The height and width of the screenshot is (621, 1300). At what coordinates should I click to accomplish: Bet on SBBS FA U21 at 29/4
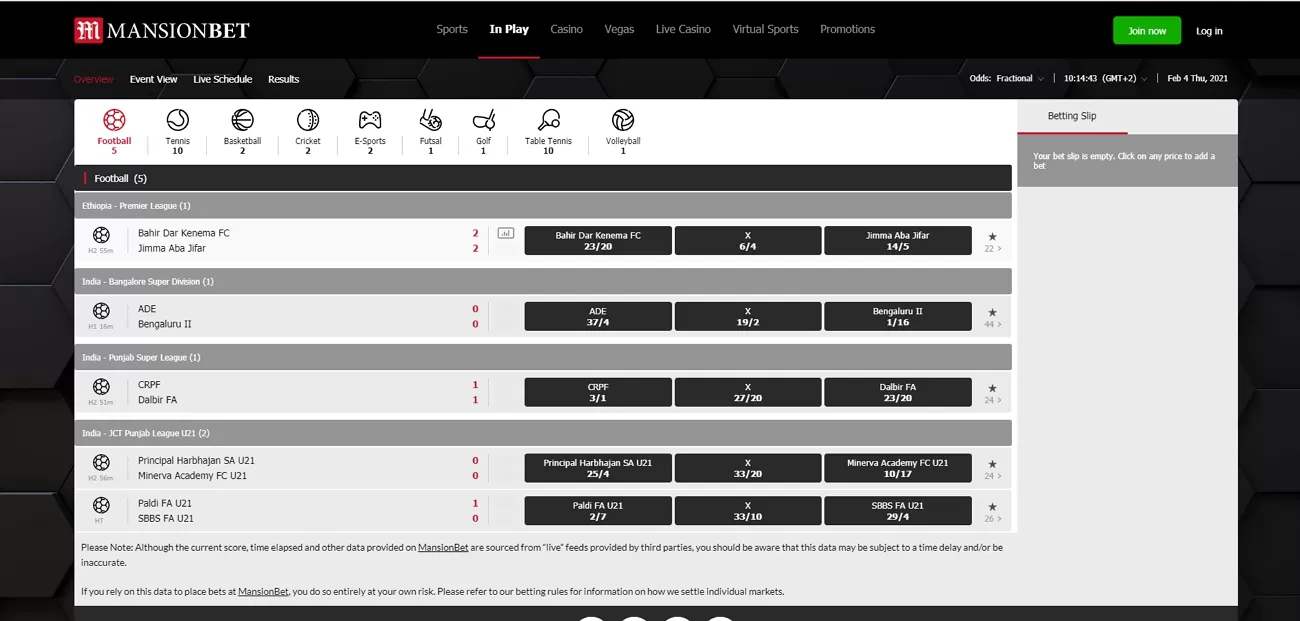click(898, 511)
